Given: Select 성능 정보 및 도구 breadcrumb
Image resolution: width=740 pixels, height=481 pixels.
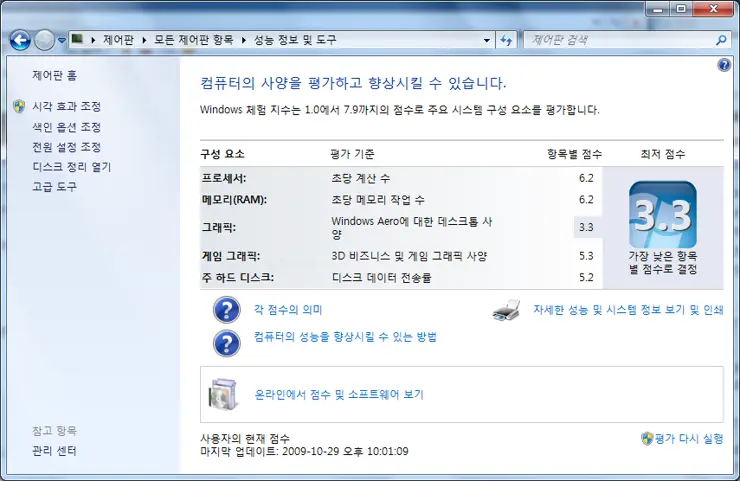Looking at the screenshot, I should (x=295, y=40).
